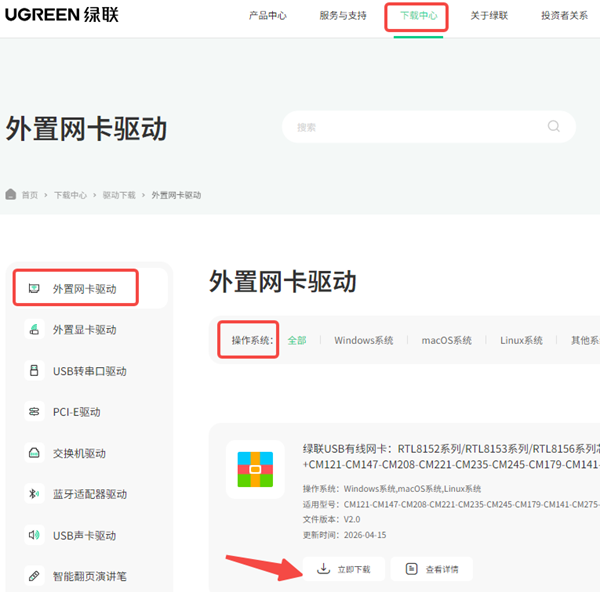Click the speaker icon for USB声卡驱动
Screen dimensions: 600x592
pos(34,535)
